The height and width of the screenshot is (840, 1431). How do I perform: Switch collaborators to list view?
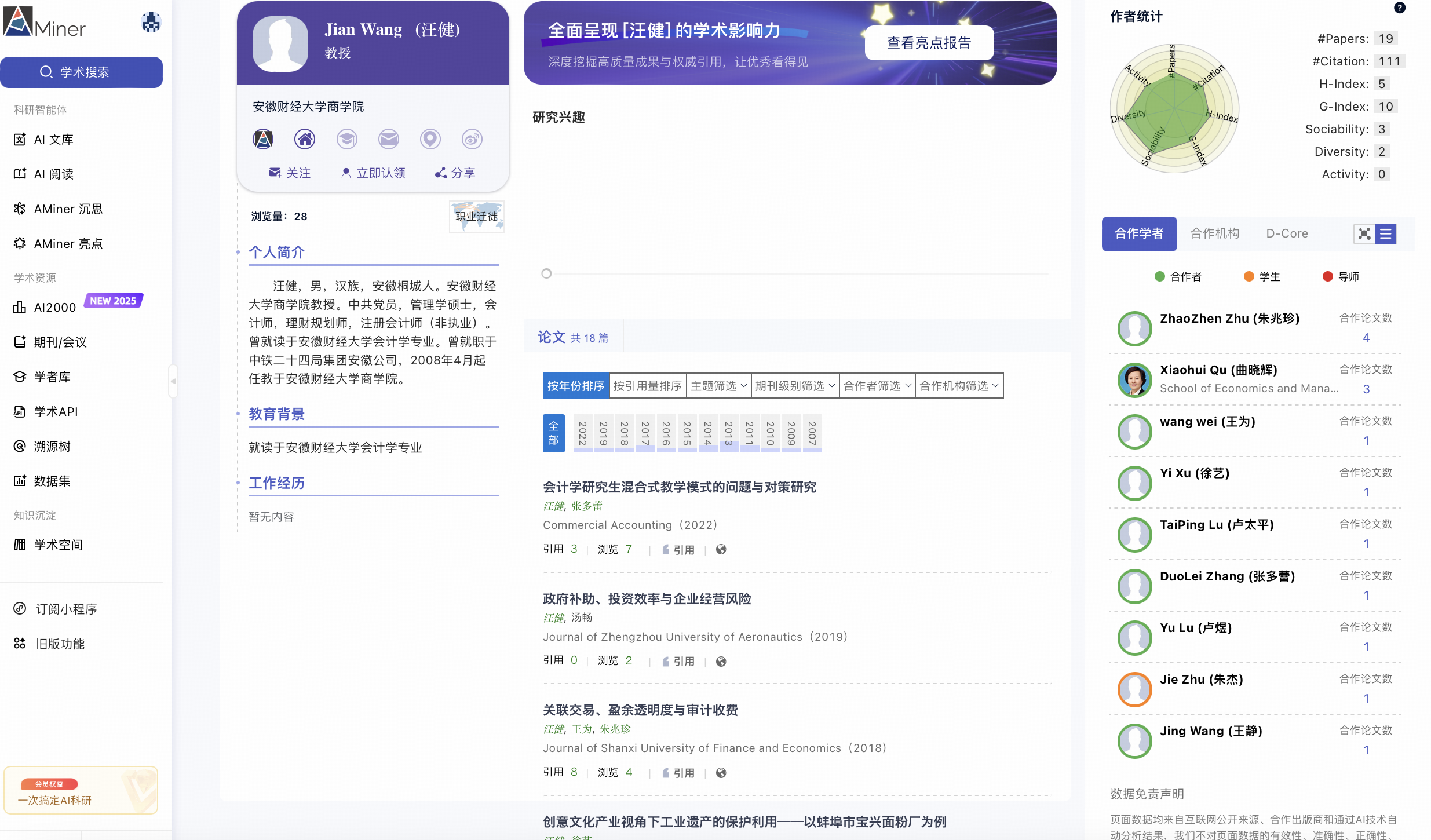[x=1386, y=233]
